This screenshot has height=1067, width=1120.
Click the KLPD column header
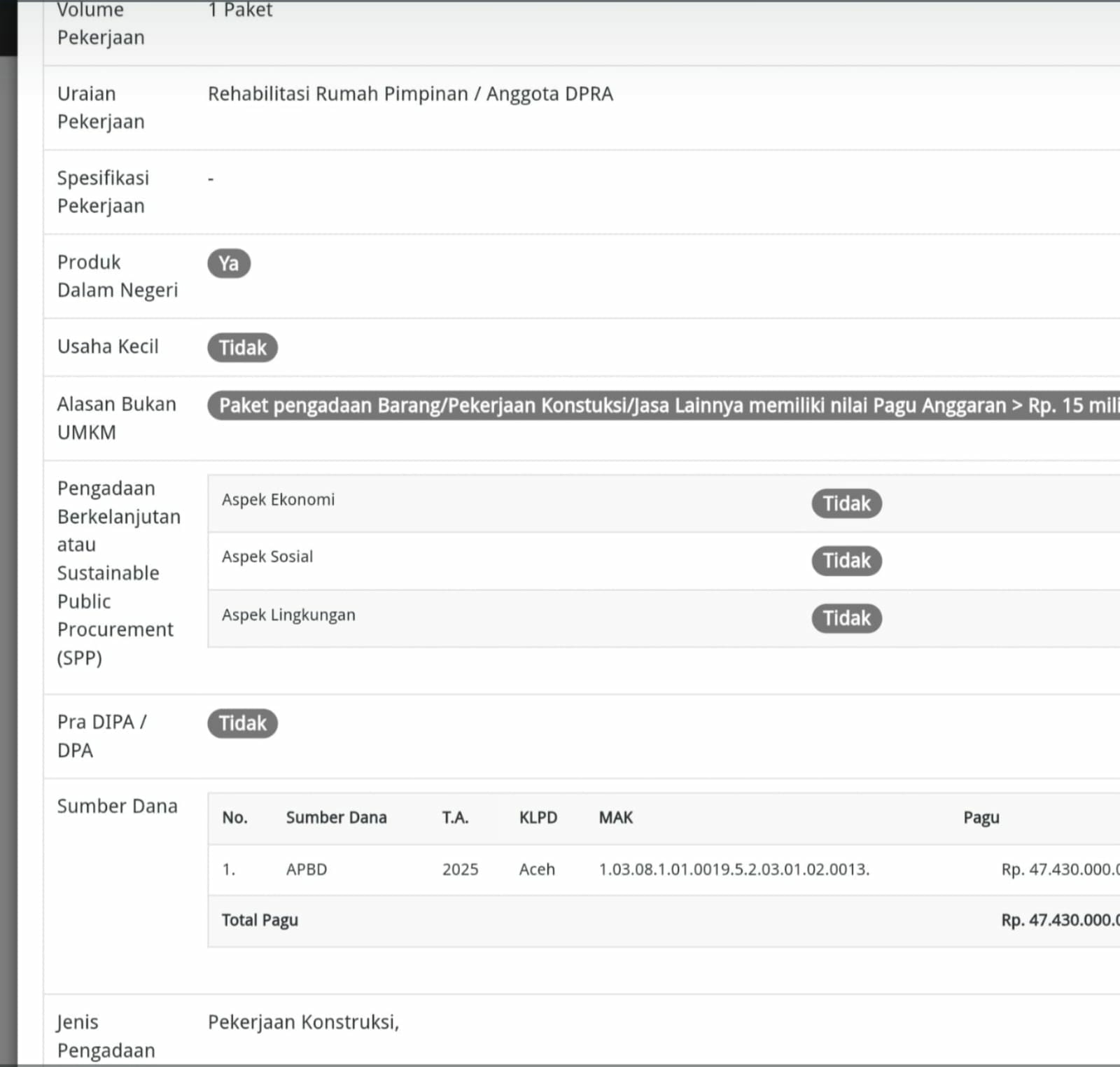point(538,817)
